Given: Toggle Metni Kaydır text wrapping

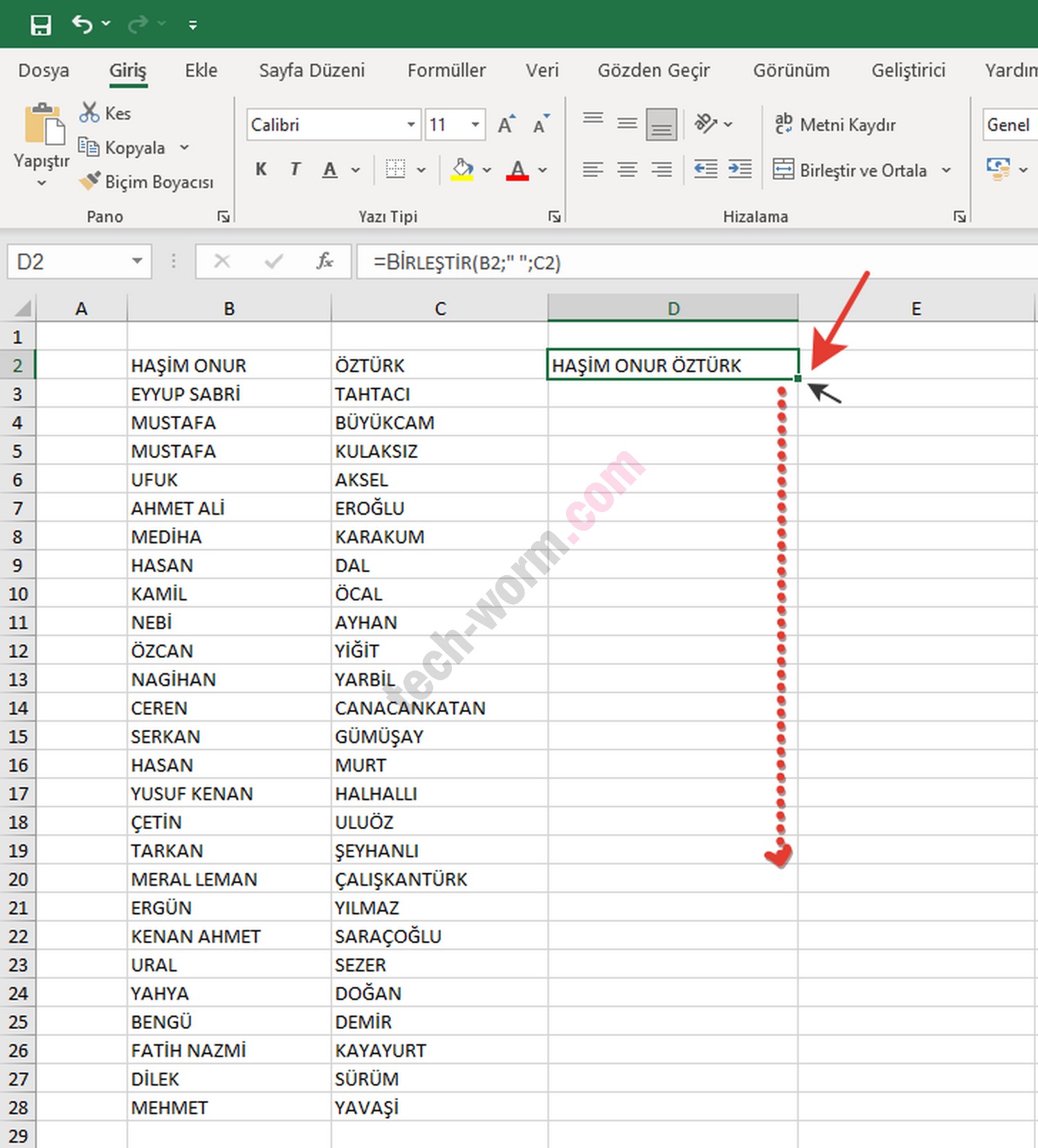Looking at the screenshot, I should click(836, 125).
